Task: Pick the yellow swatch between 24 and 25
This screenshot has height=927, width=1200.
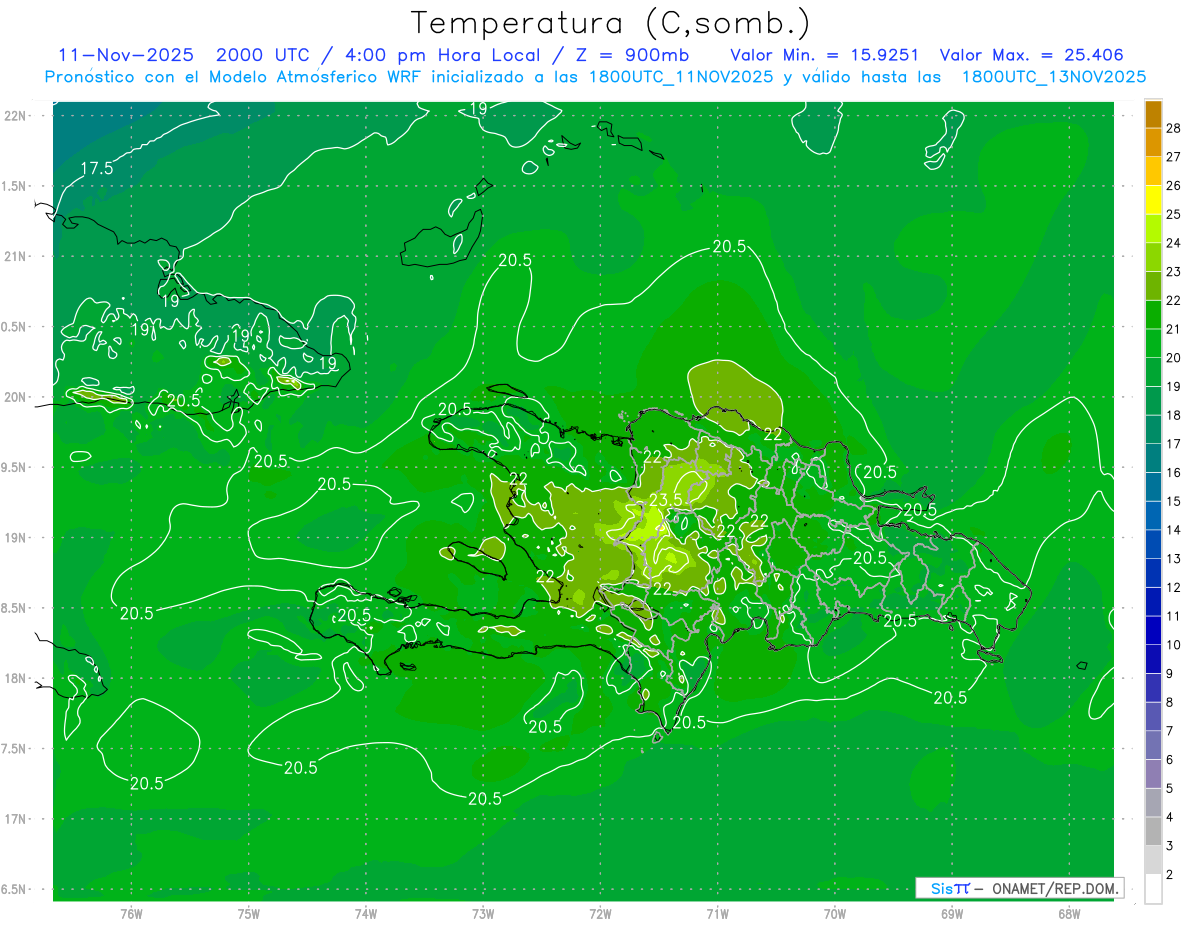Action: click(1153, 229)
